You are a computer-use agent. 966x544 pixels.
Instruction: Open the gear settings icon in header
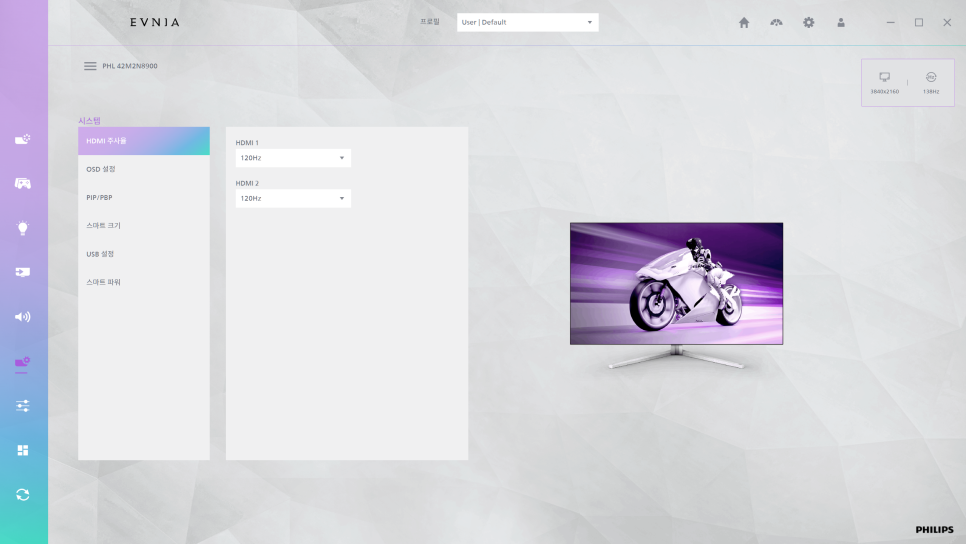[x=809, y=23]
